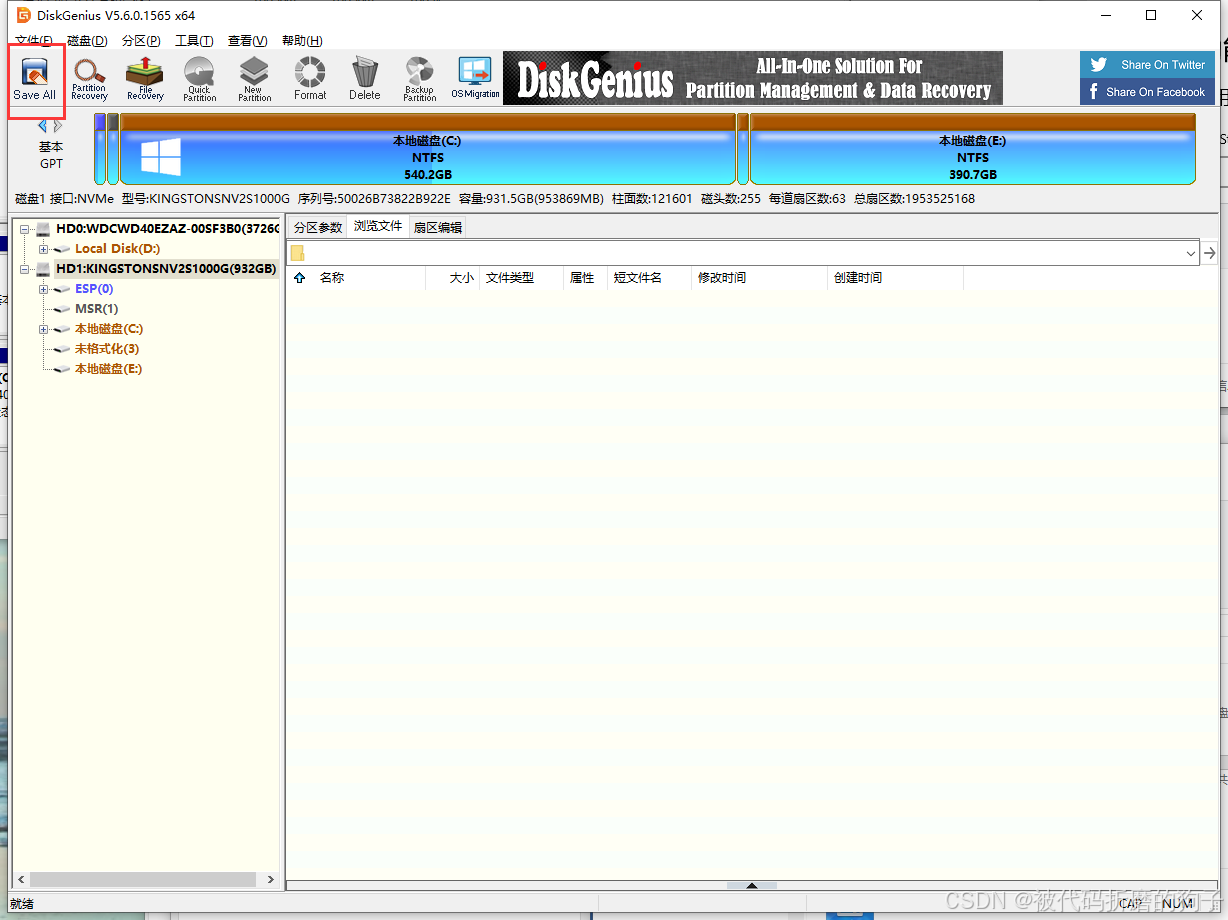Go to previous disk with left arrow
Screen dimensions: 1228x920
click(x=43, y=126)
